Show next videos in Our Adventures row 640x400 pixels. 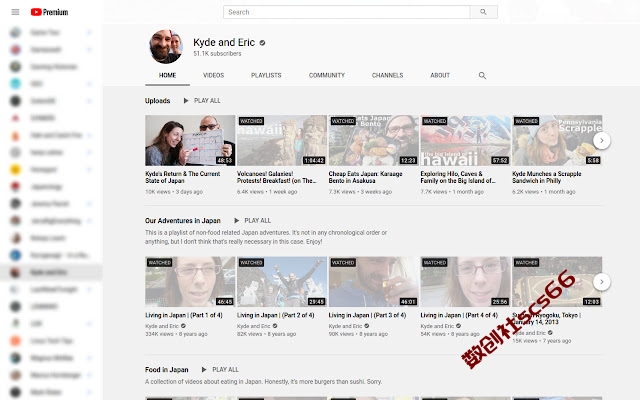click(x=601, y=282)
